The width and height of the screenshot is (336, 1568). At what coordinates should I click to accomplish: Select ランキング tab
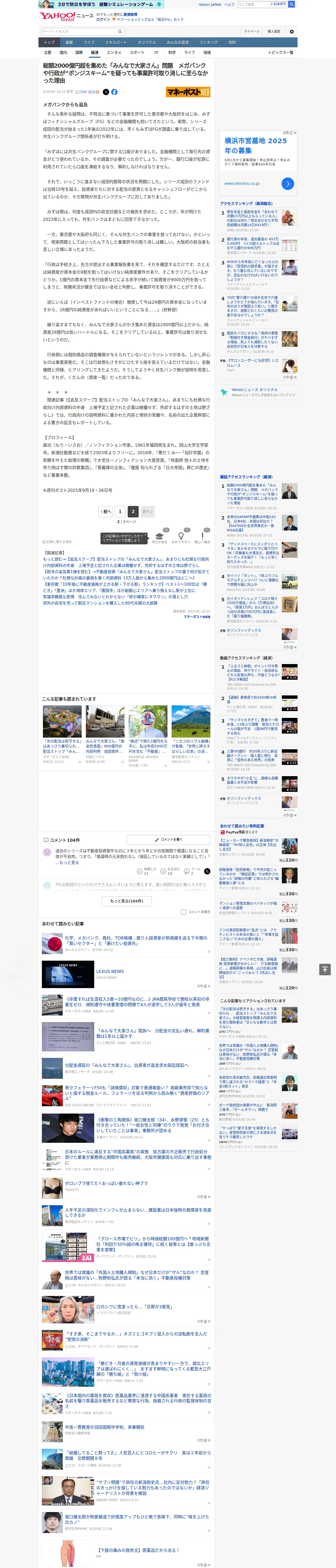pos(209,43)
